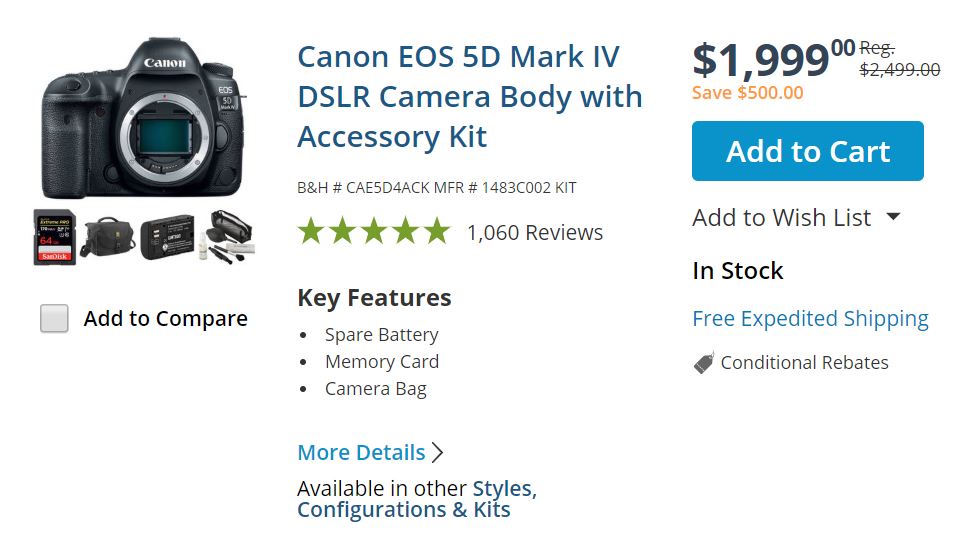Viewport: 960px width, 545px height.
Task: Click the spare battery thumbnail image
Action: [169, 238]
